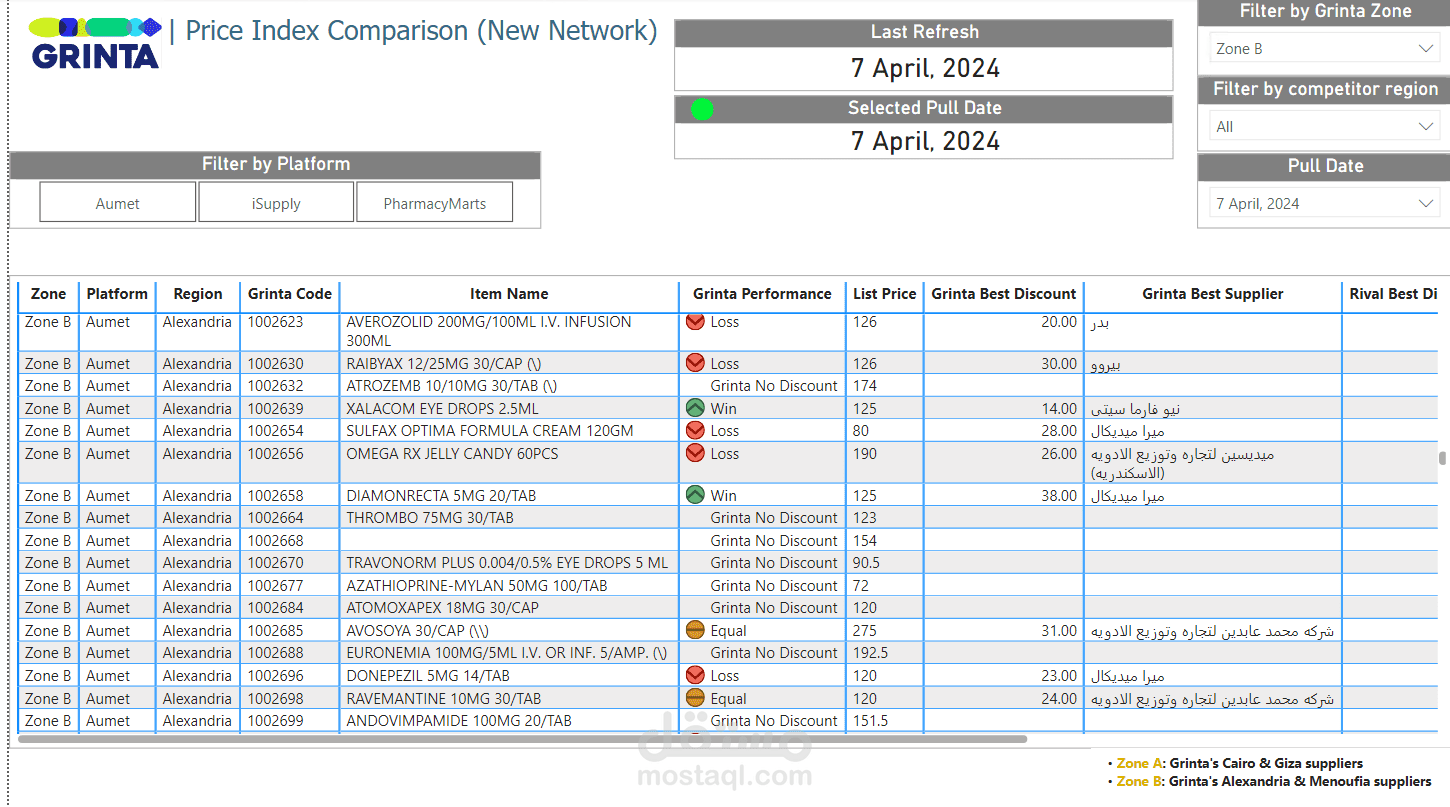Viewport: 1450px width, 807px height.
Task: Click item ATROZEMB 10/10MG 30/TAB
Action: tap(452, 385)
